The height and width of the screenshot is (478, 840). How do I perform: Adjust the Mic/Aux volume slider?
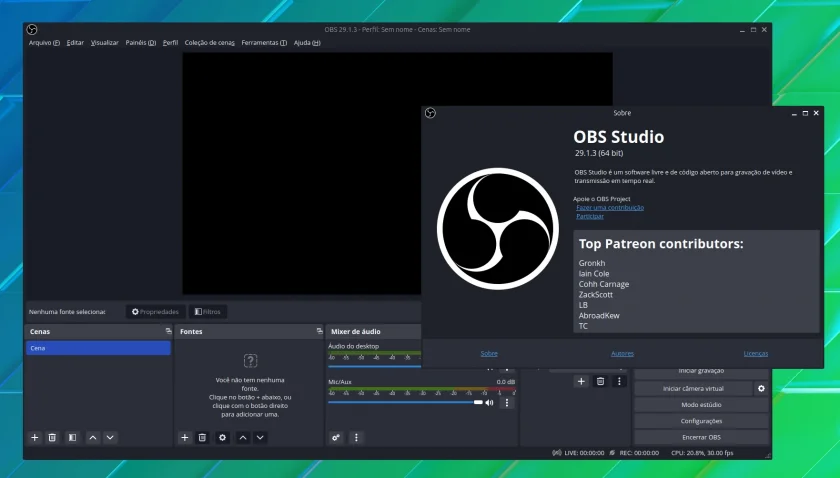coord(406,402)
